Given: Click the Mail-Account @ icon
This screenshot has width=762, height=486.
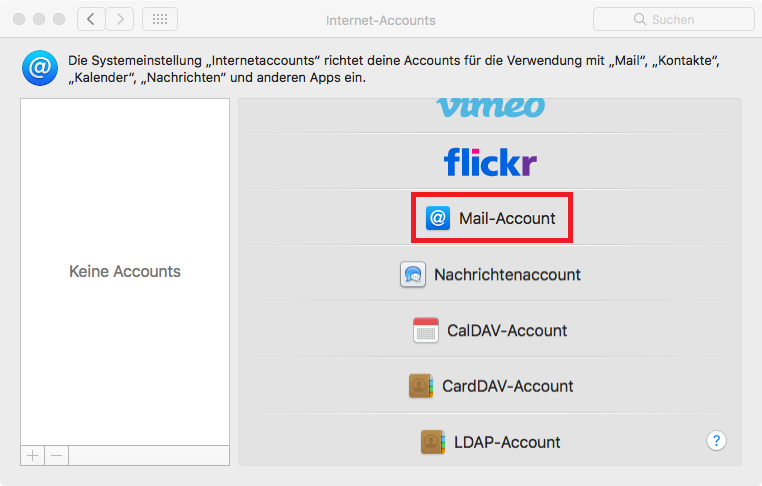Looking at the screenshot, I should tap(438, 218).
